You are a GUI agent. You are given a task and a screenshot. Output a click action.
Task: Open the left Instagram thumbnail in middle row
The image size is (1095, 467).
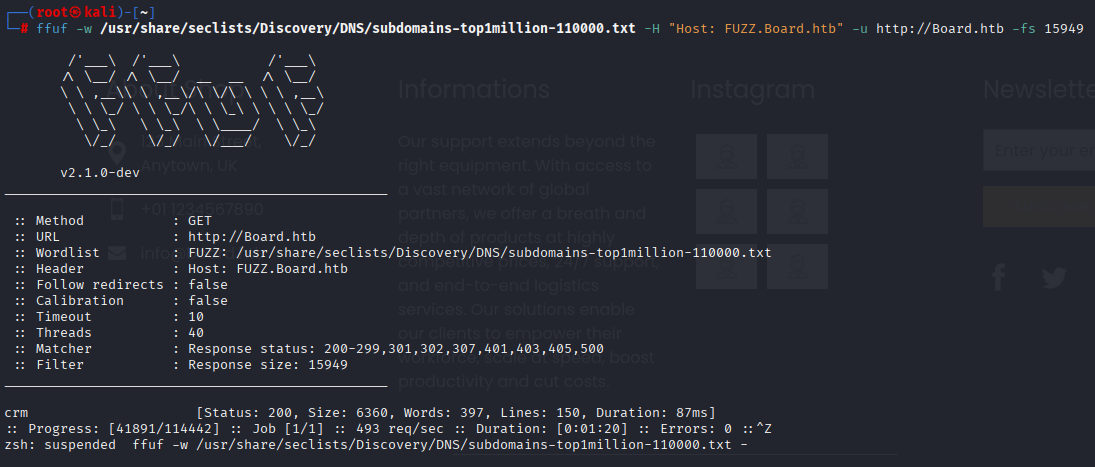pyautogui.click(x=726, y=212)
